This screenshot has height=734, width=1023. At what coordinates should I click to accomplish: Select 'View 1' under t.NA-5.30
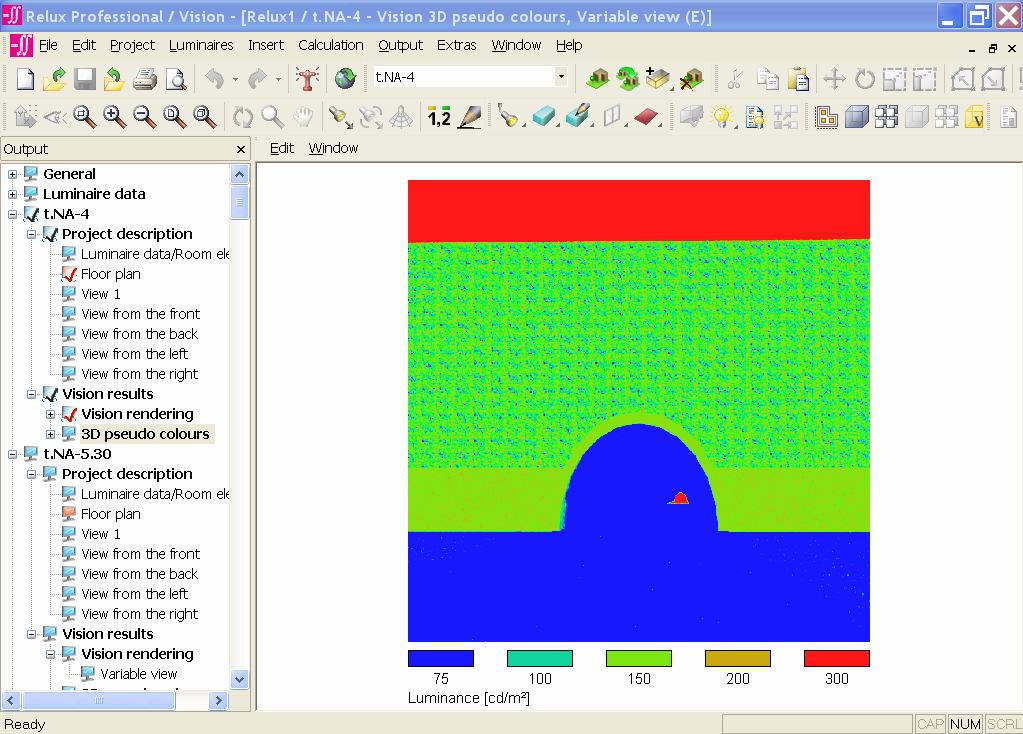pos(100,534)
